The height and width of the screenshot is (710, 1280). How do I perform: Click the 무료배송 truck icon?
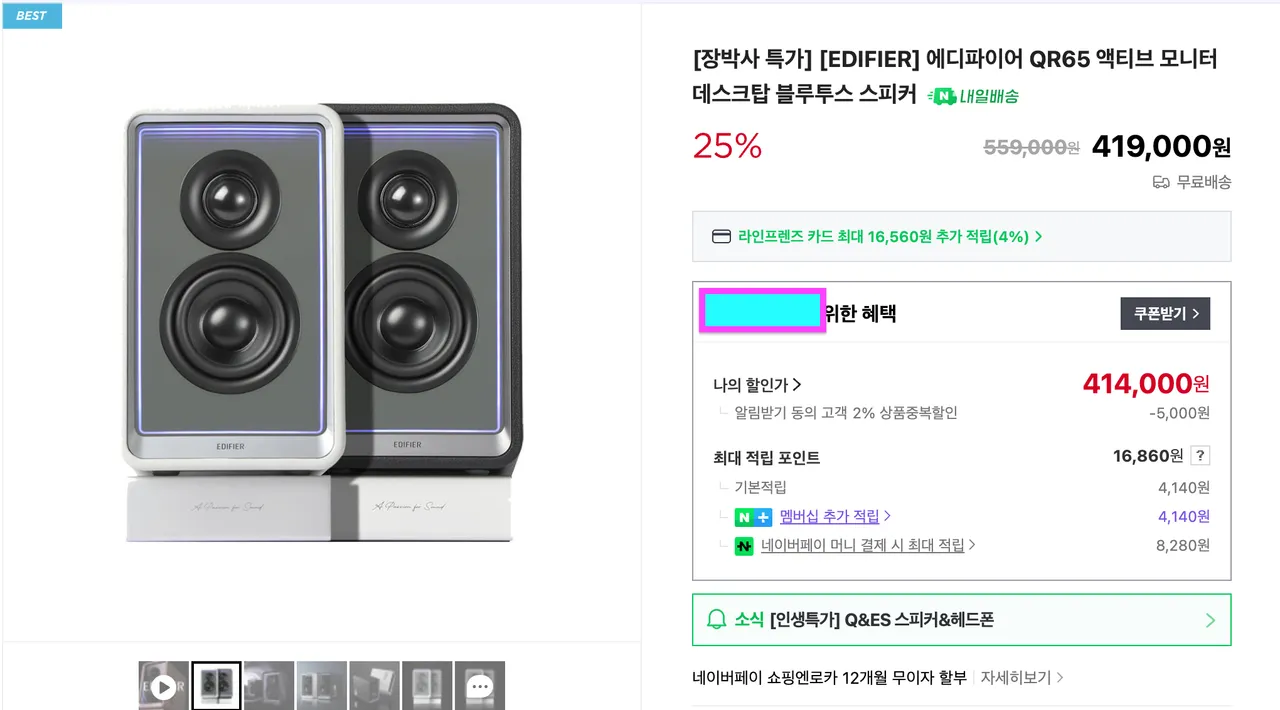coord(1161,182)
